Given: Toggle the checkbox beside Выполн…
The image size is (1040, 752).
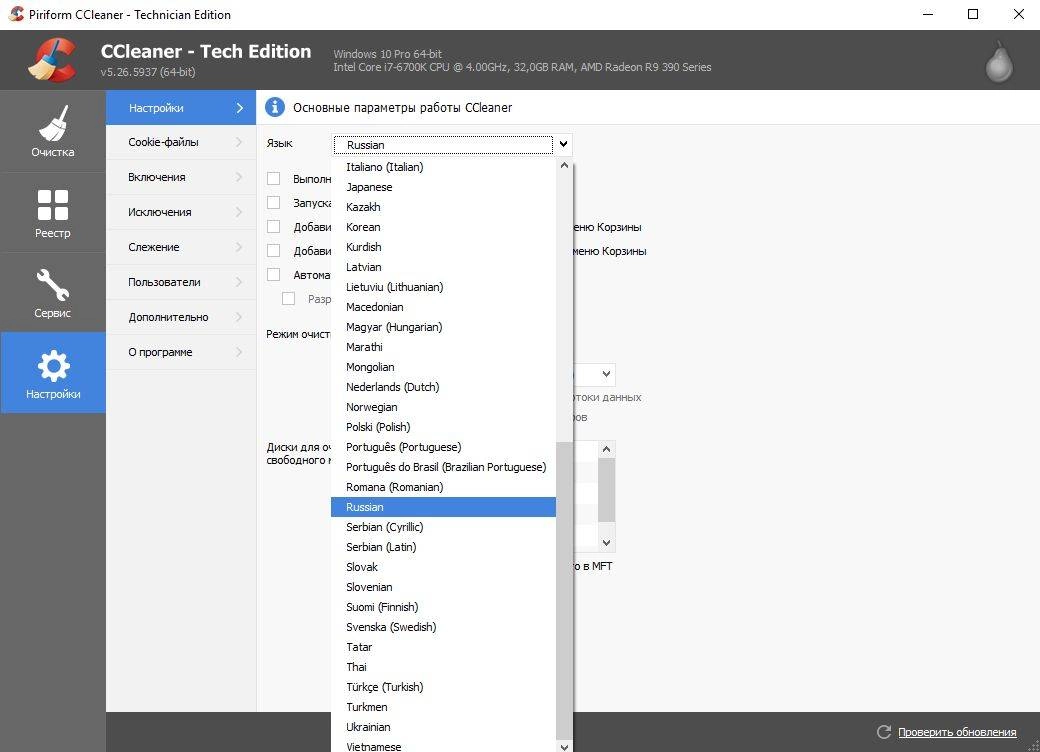Looking at the screenshot, I should point(273,178).
